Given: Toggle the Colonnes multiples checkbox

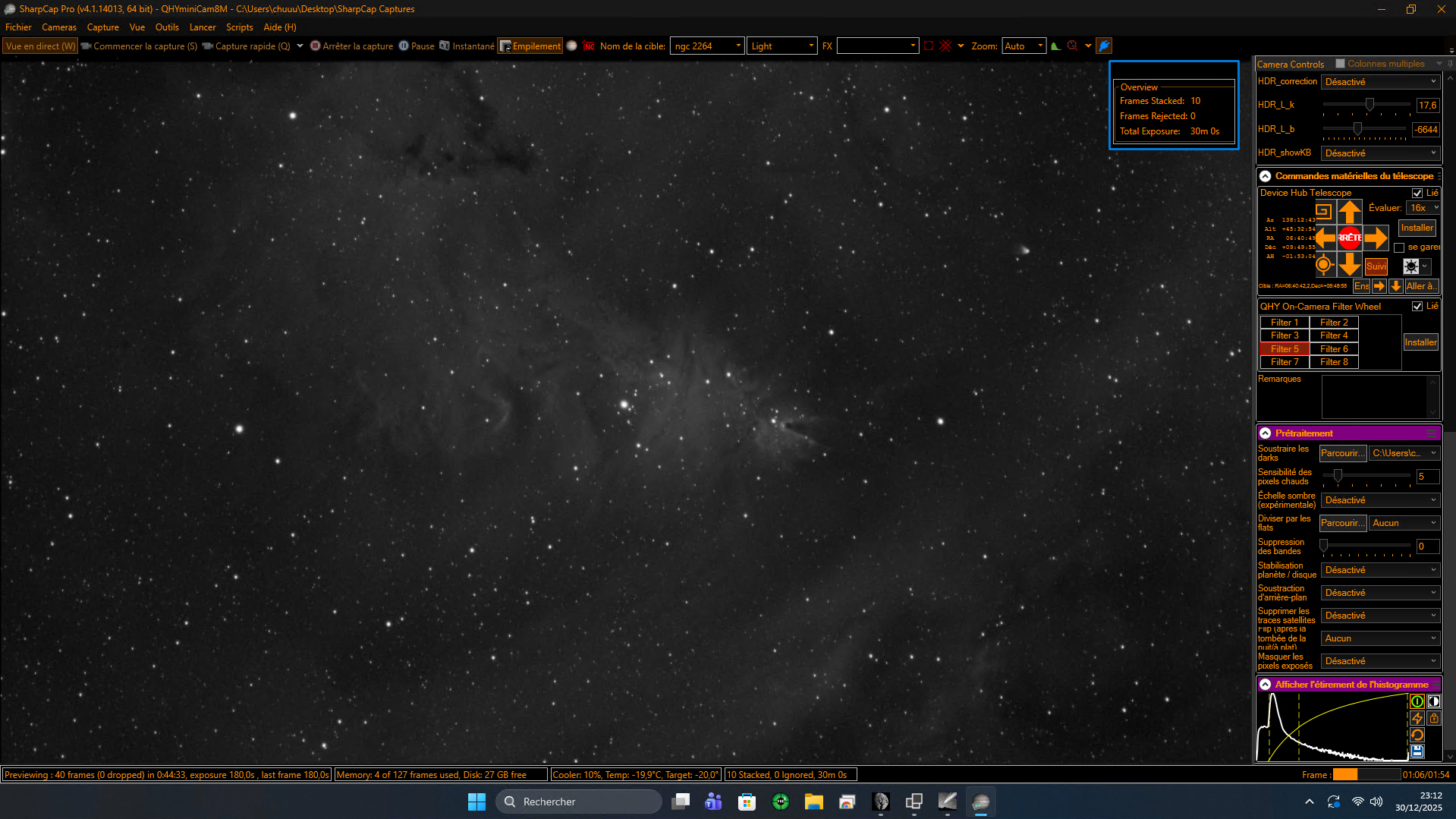Looking at the screenshot, I should (1340, 64).
